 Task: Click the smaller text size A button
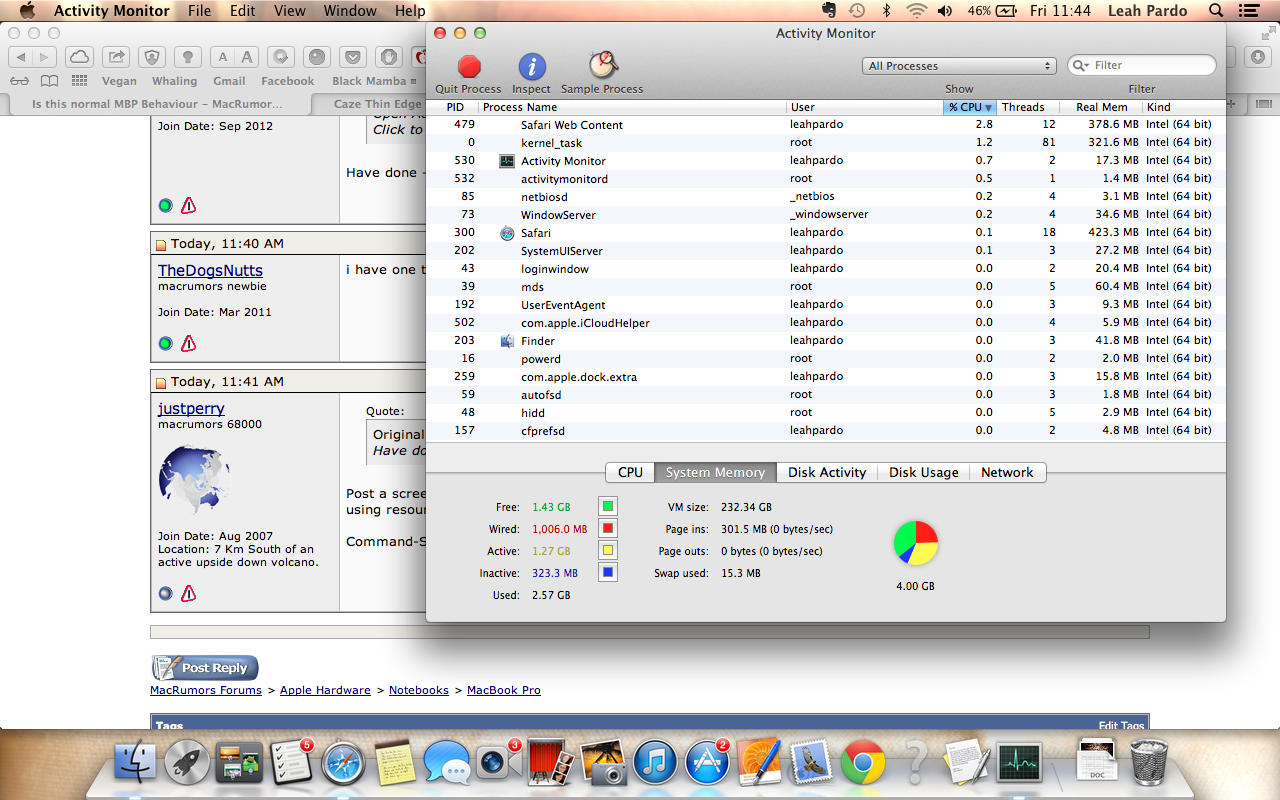pyautogui.click(x=223, y=57)
